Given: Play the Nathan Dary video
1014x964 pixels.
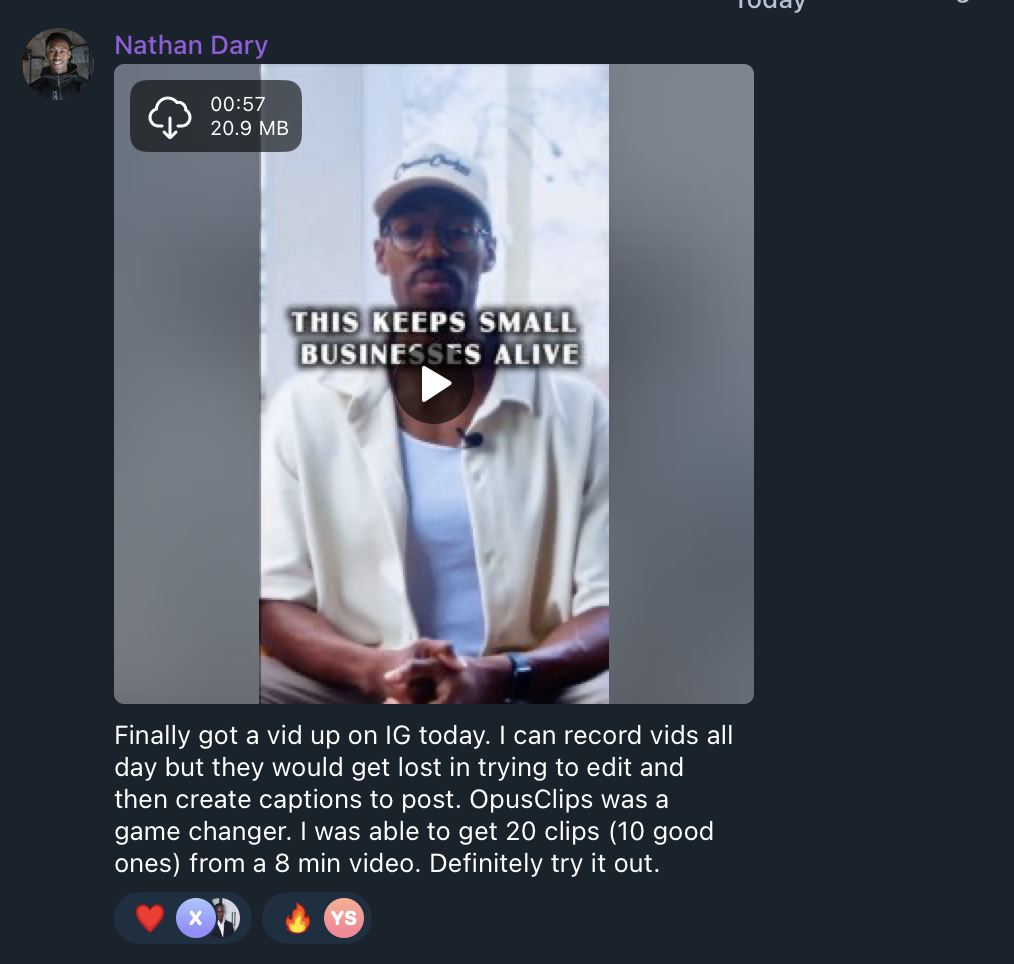Looking at the screenshot, I should (434, 384).
